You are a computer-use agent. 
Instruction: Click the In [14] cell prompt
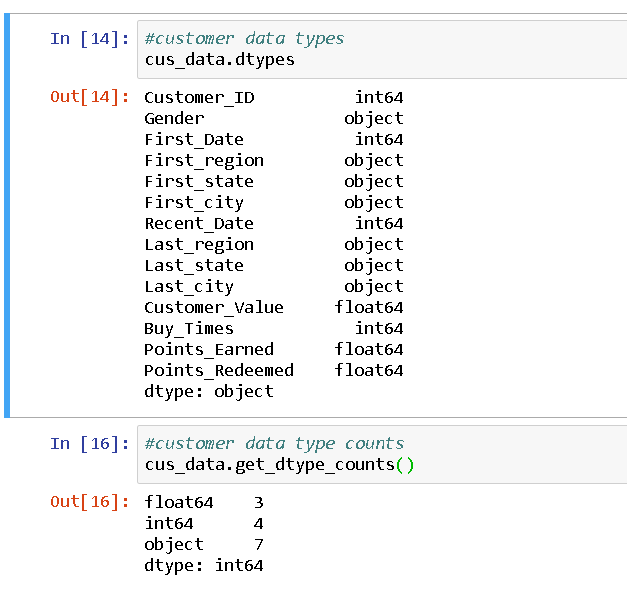90,39
